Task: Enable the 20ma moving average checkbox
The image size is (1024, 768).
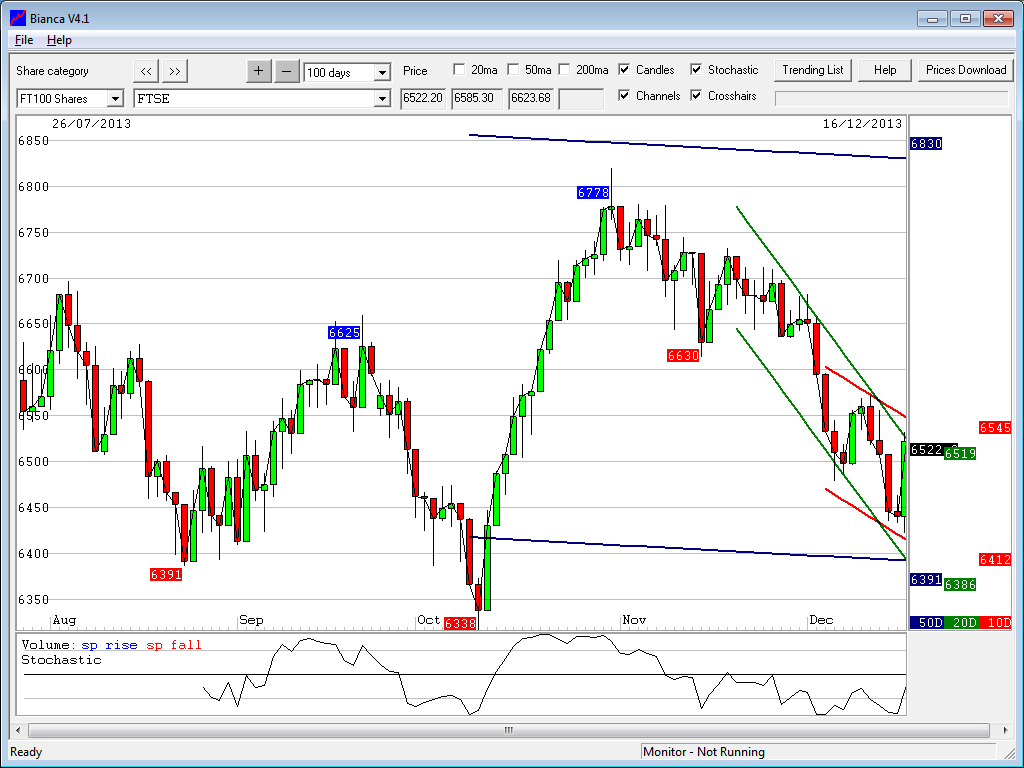Action: click(459, 70)
